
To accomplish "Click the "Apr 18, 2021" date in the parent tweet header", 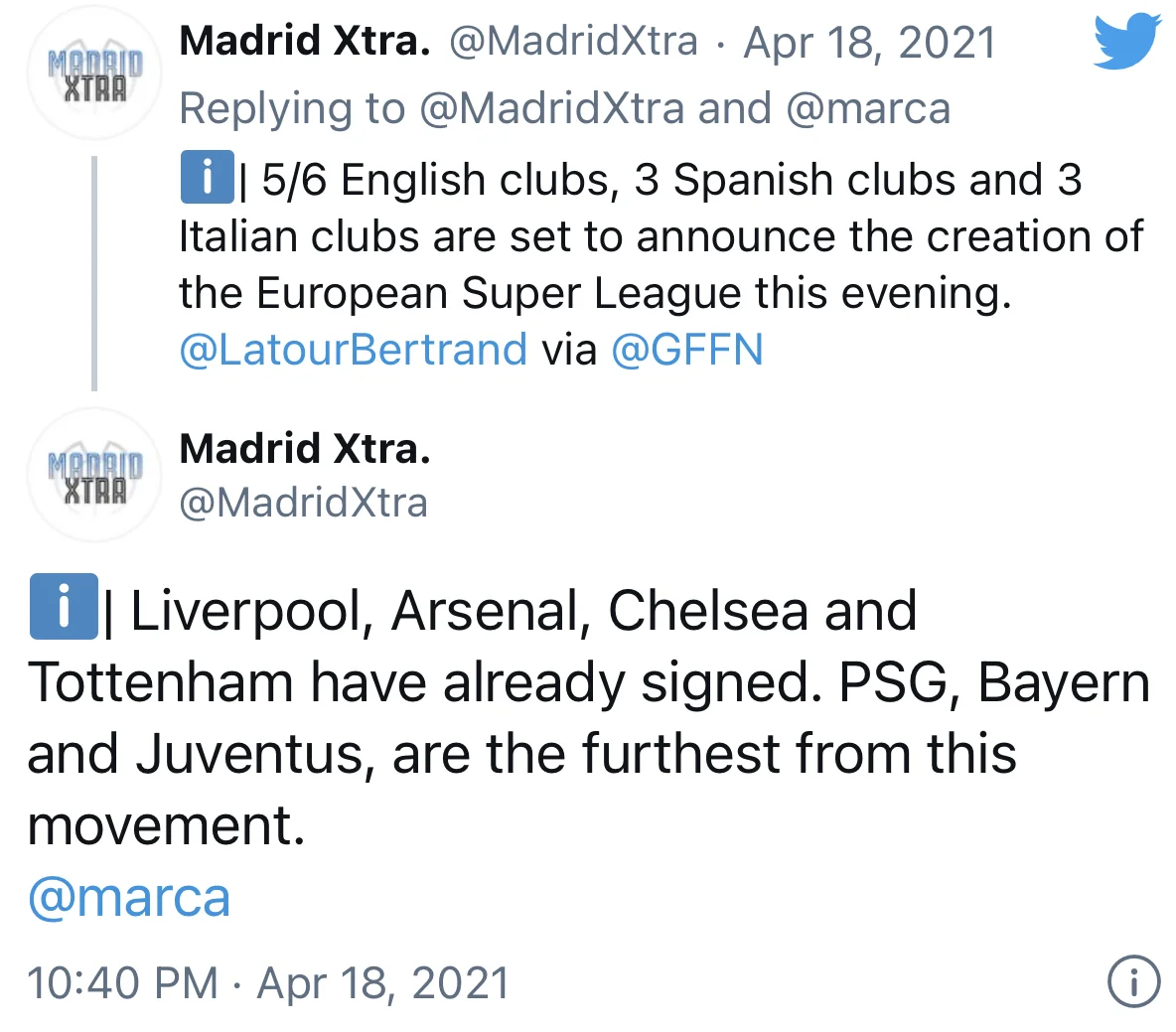I will click(869, 42).
